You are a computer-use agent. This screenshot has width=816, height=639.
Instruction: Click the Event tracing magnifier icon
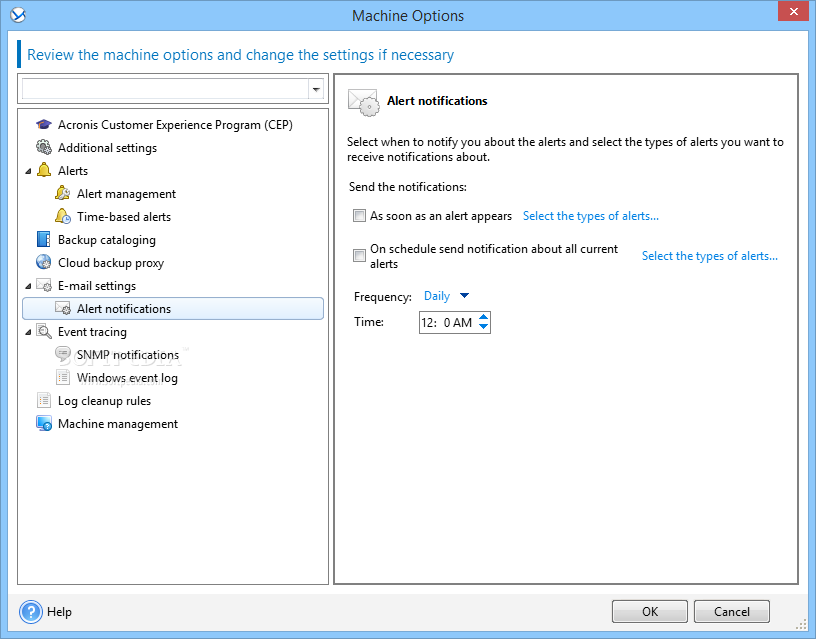(x=44, y=331)
